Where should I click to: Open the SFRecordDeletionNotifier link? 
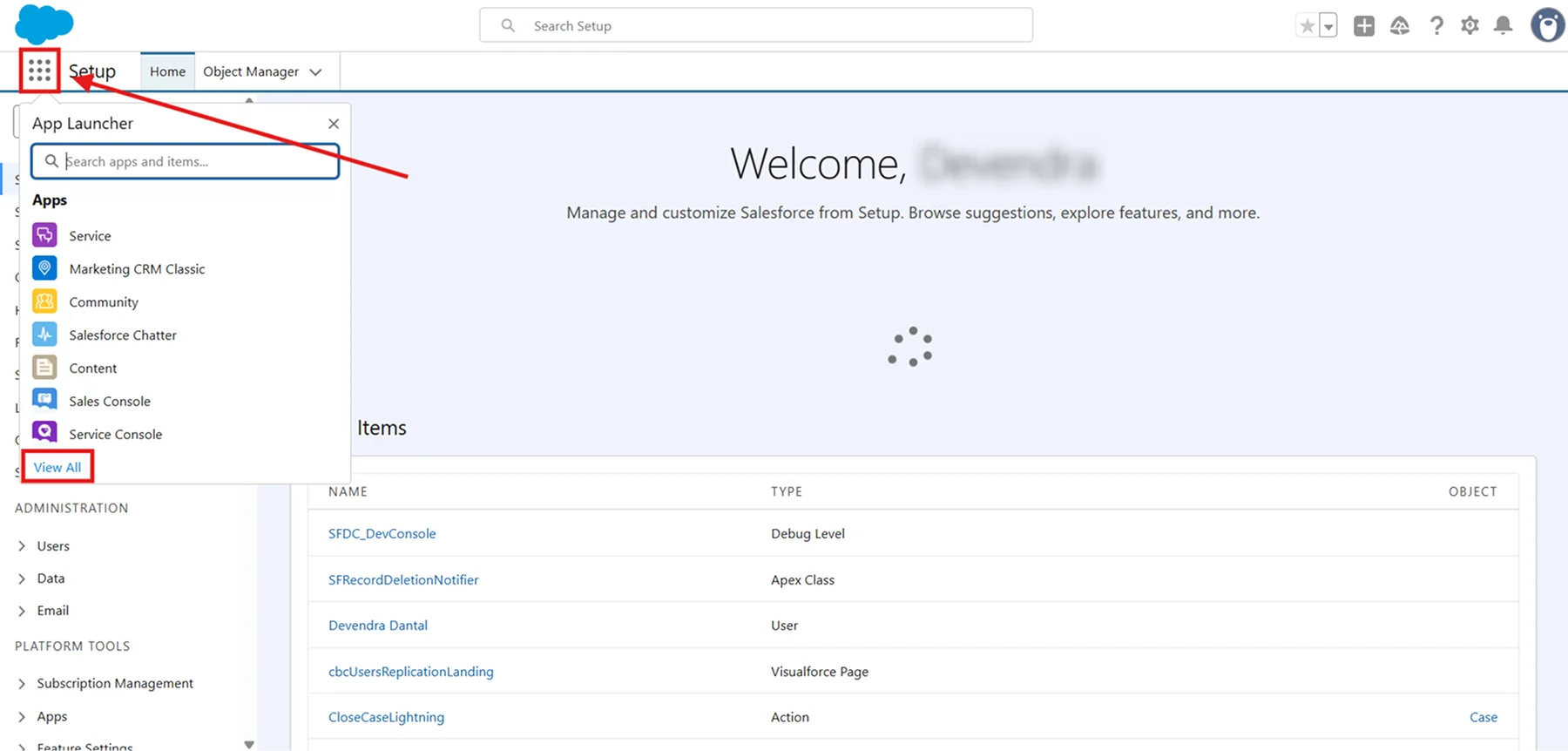point(403,579)
